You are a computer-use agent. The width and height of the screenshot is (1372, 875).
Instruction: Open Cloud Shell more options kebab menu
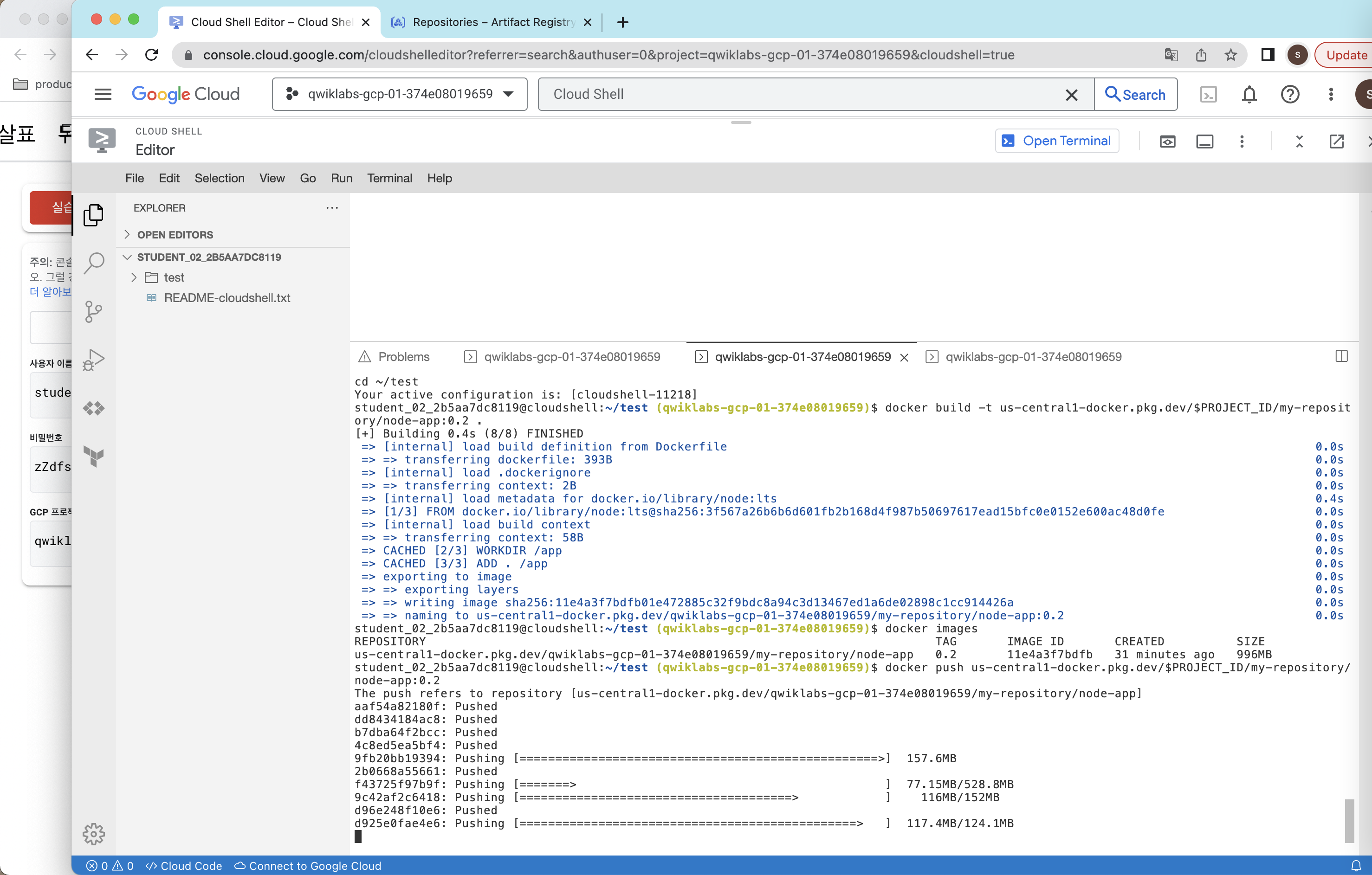(1242, 142)
